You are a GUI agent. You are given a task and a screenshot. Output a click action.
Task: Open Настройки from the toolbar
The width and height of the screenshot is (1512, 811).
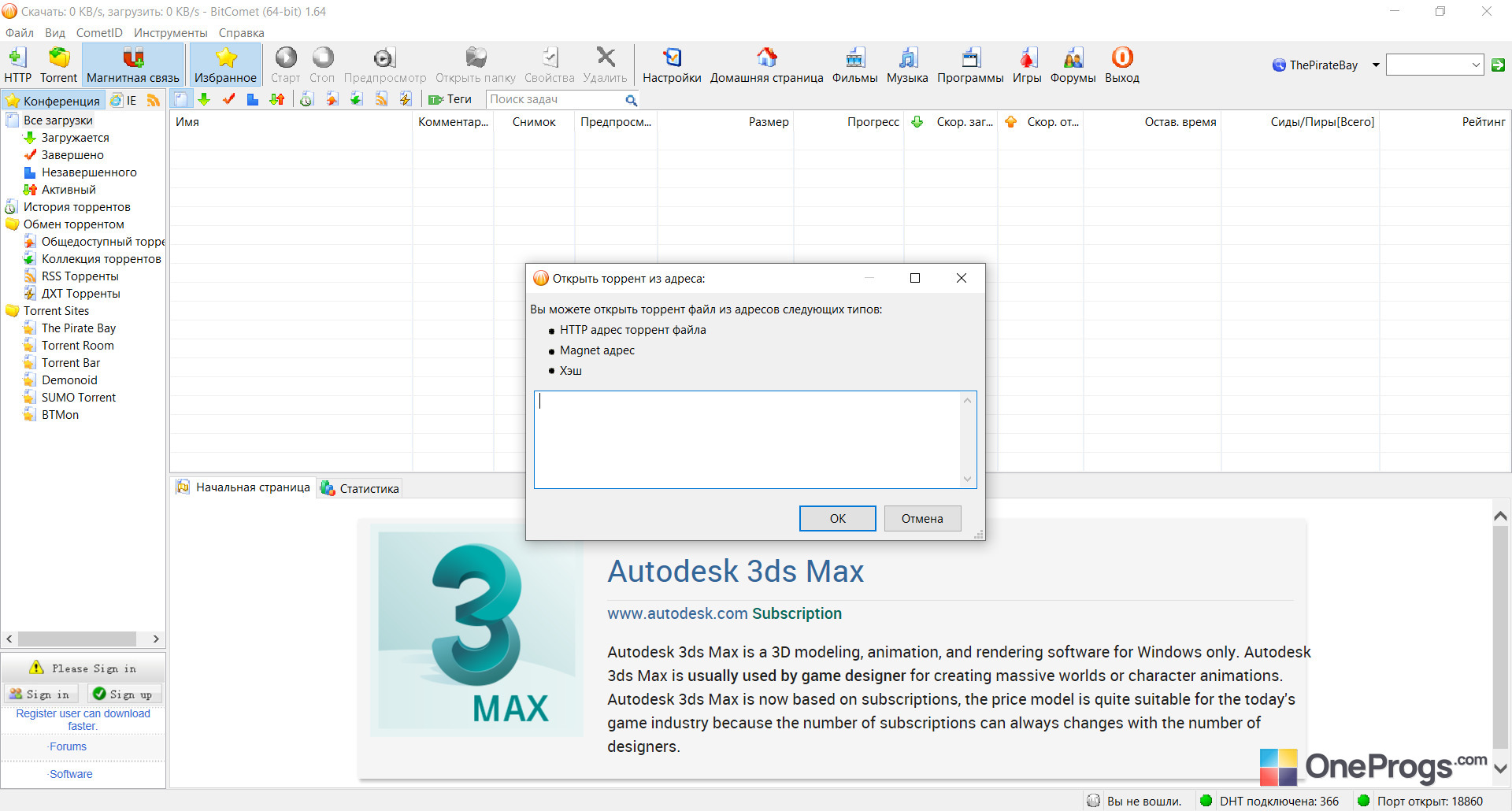(672, 65)
